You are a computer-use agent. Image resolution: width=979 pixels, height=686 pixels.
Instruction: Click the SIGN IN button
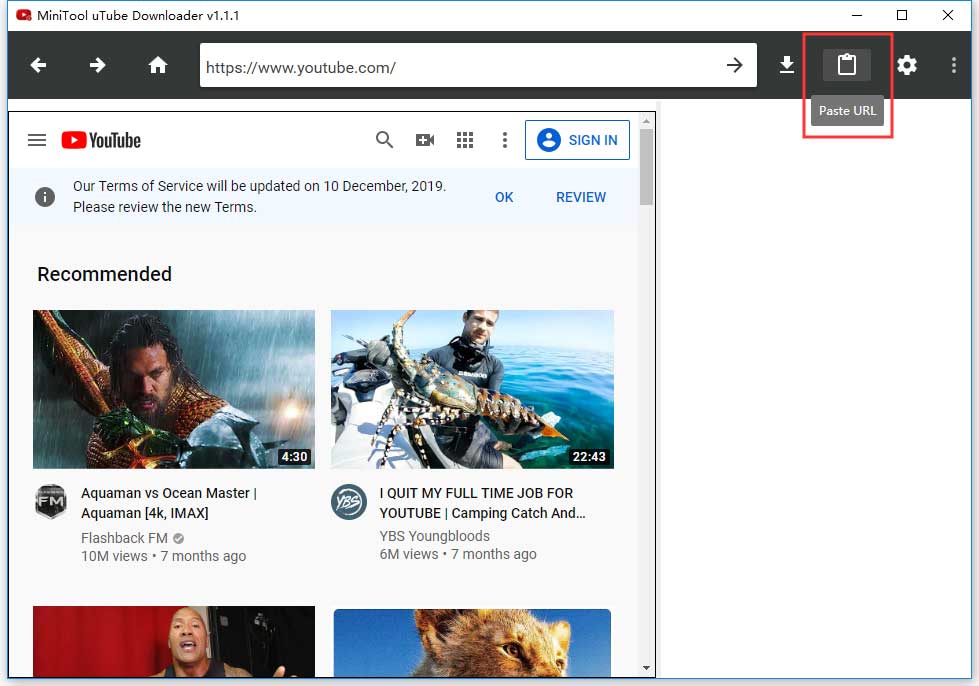tap(577, 140)
